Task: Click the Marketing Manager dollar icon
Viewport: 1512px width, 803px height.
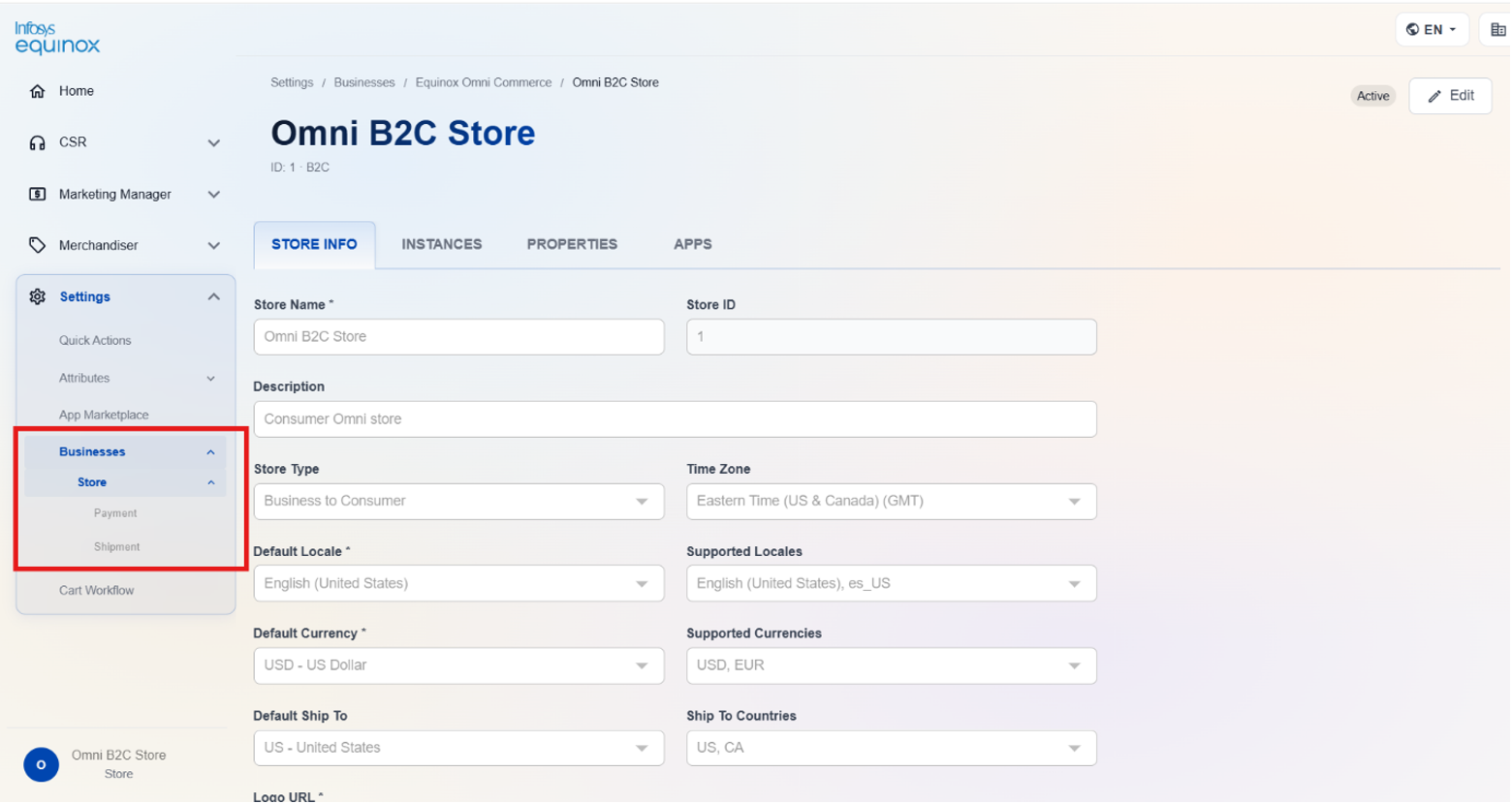Action: (37, 194)
